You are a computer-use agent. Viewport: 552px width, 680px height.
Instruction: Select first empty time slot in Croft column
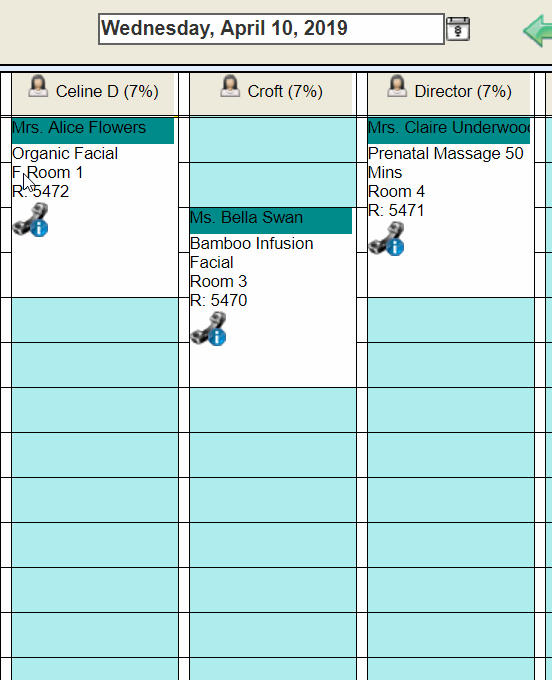click(273, 140)
